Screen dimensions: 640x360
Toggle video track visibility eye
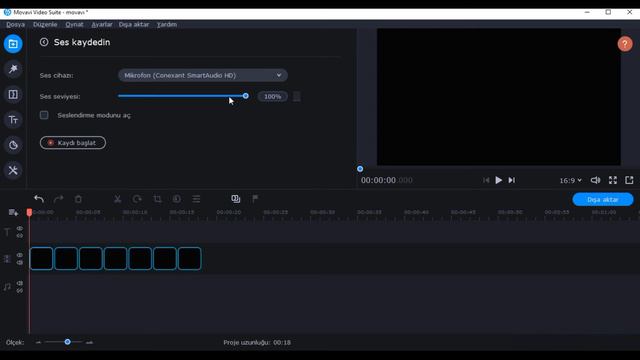pos(20,255)
